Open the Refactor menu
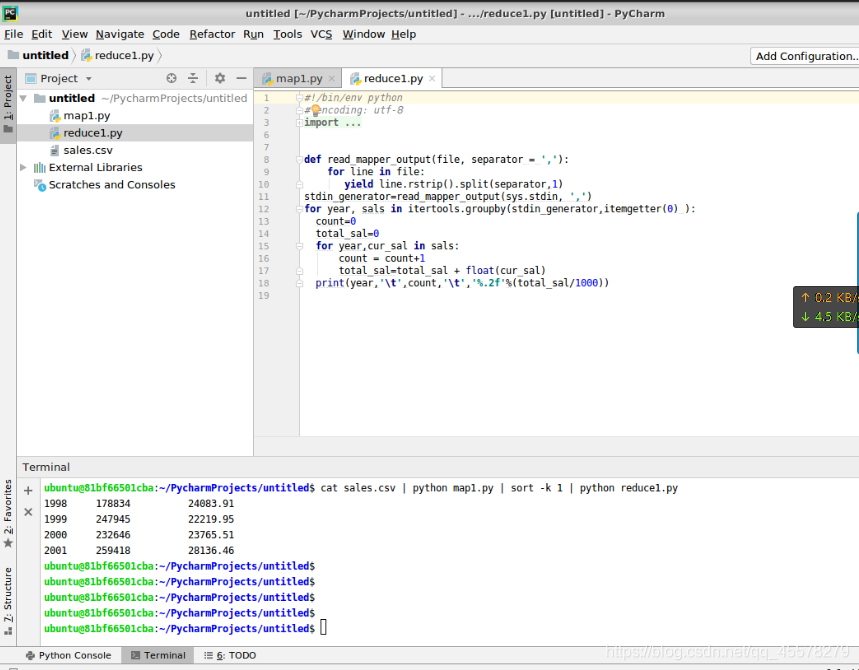 212,34
